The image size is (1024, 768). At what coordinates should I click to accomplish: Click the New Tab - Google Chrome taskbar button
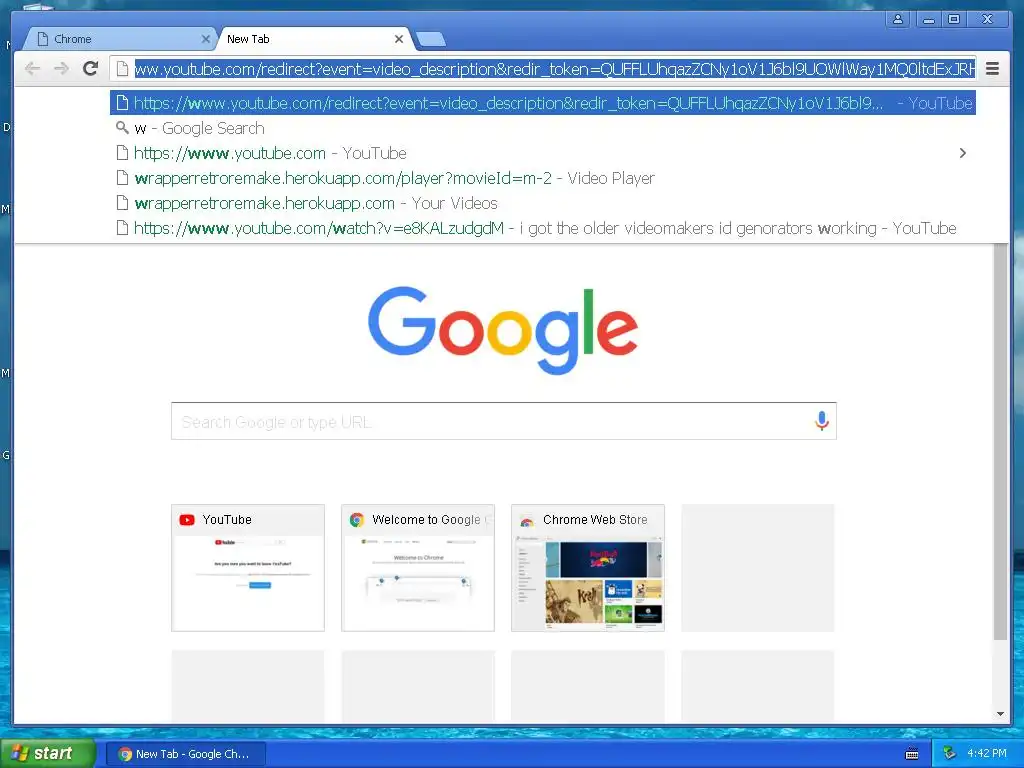coord(186,754)
